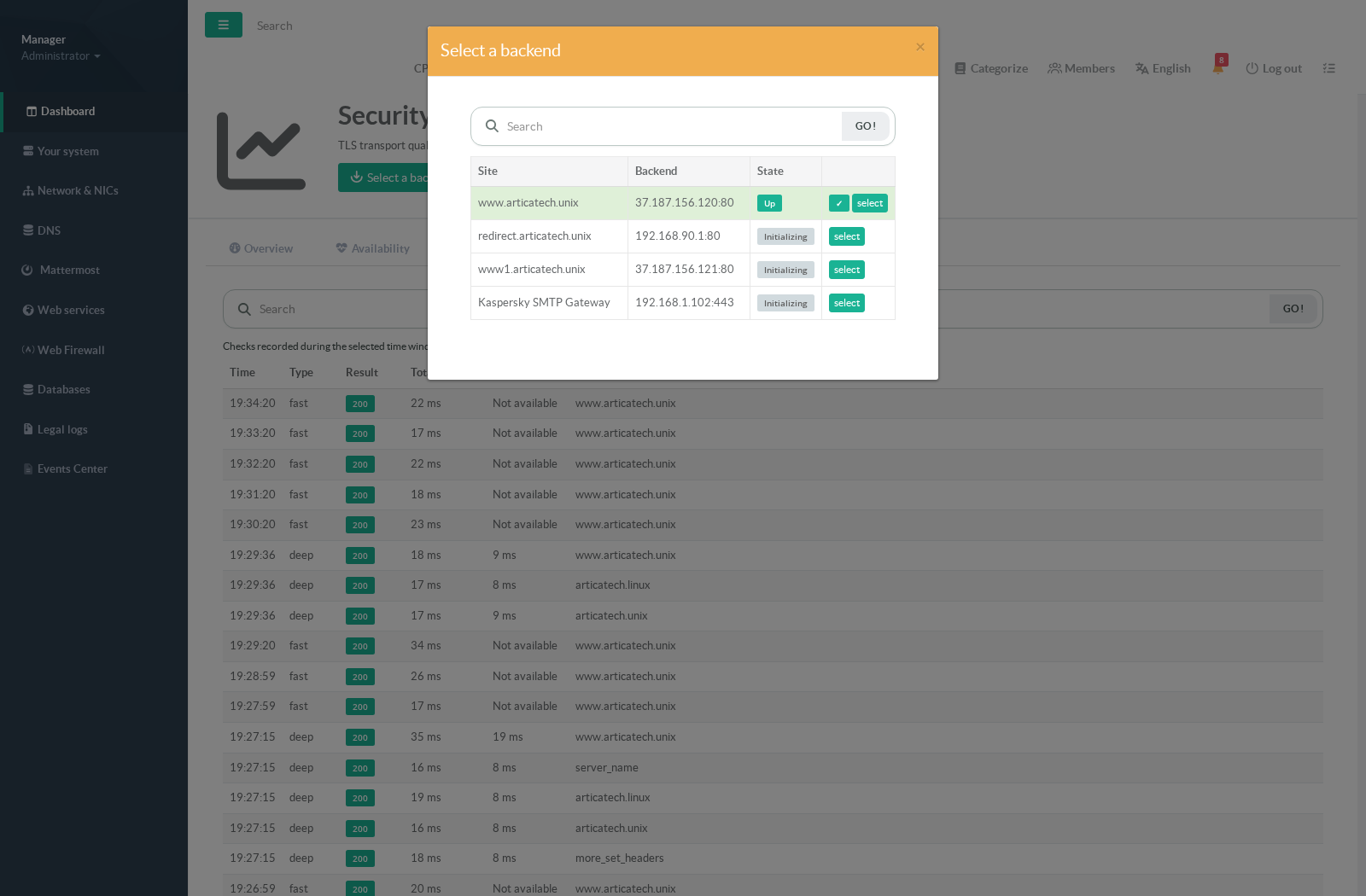1366x896 pixels.
Task: Select the redirect.articatech.unix backend
Action: pyautogui.click(x=846, y=236)
